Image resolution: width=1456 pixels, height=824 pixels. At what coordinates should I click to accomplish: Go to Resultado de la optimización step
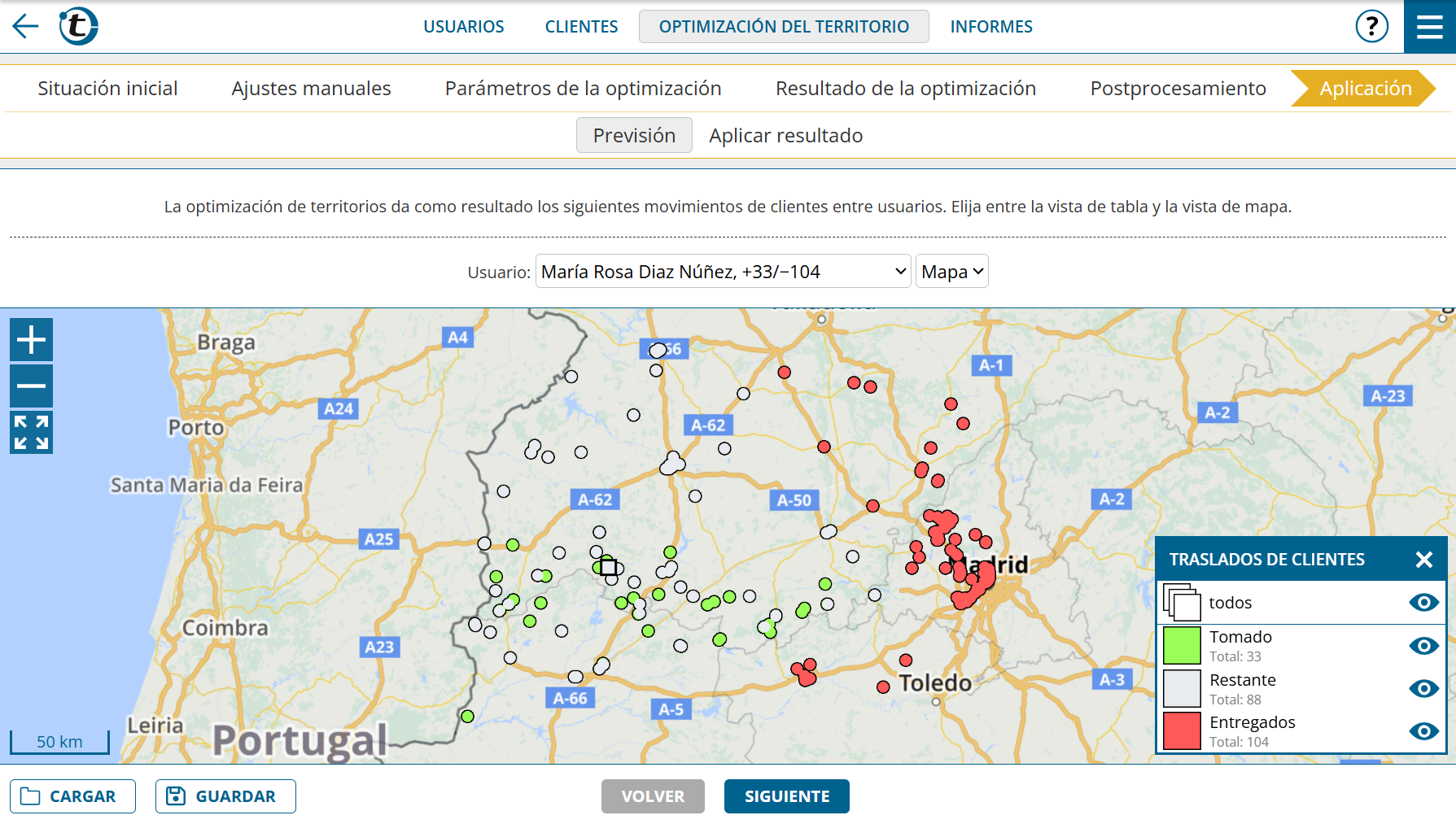tap(905, 89)
